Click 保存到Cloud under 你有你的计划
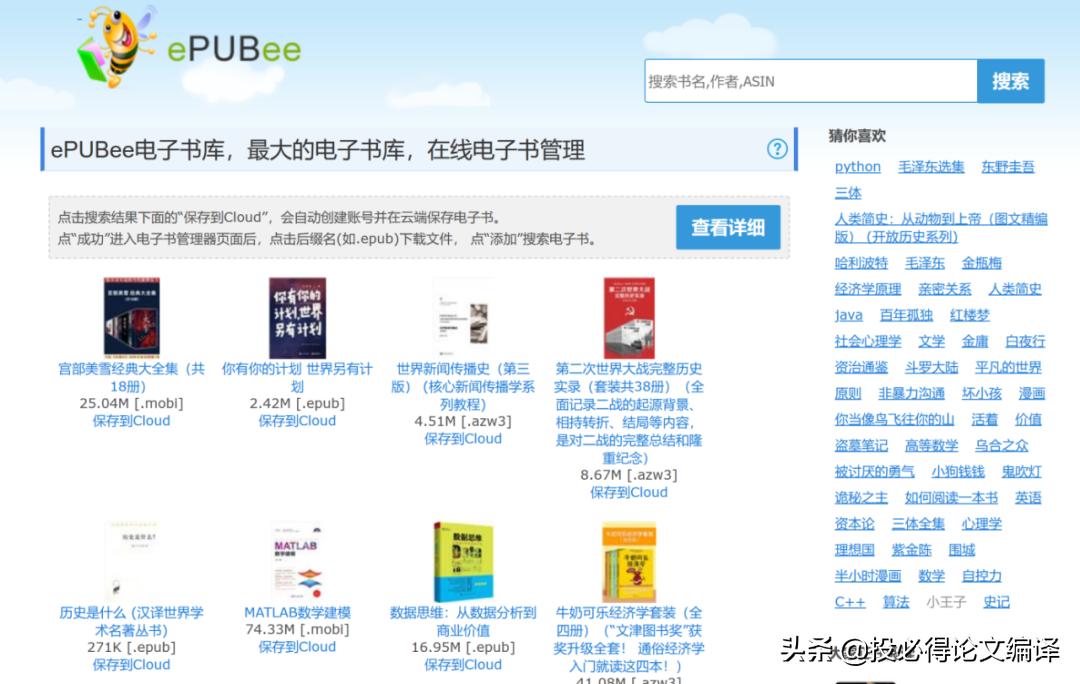This screenshot has width=1080, height=684. (297, 420)
